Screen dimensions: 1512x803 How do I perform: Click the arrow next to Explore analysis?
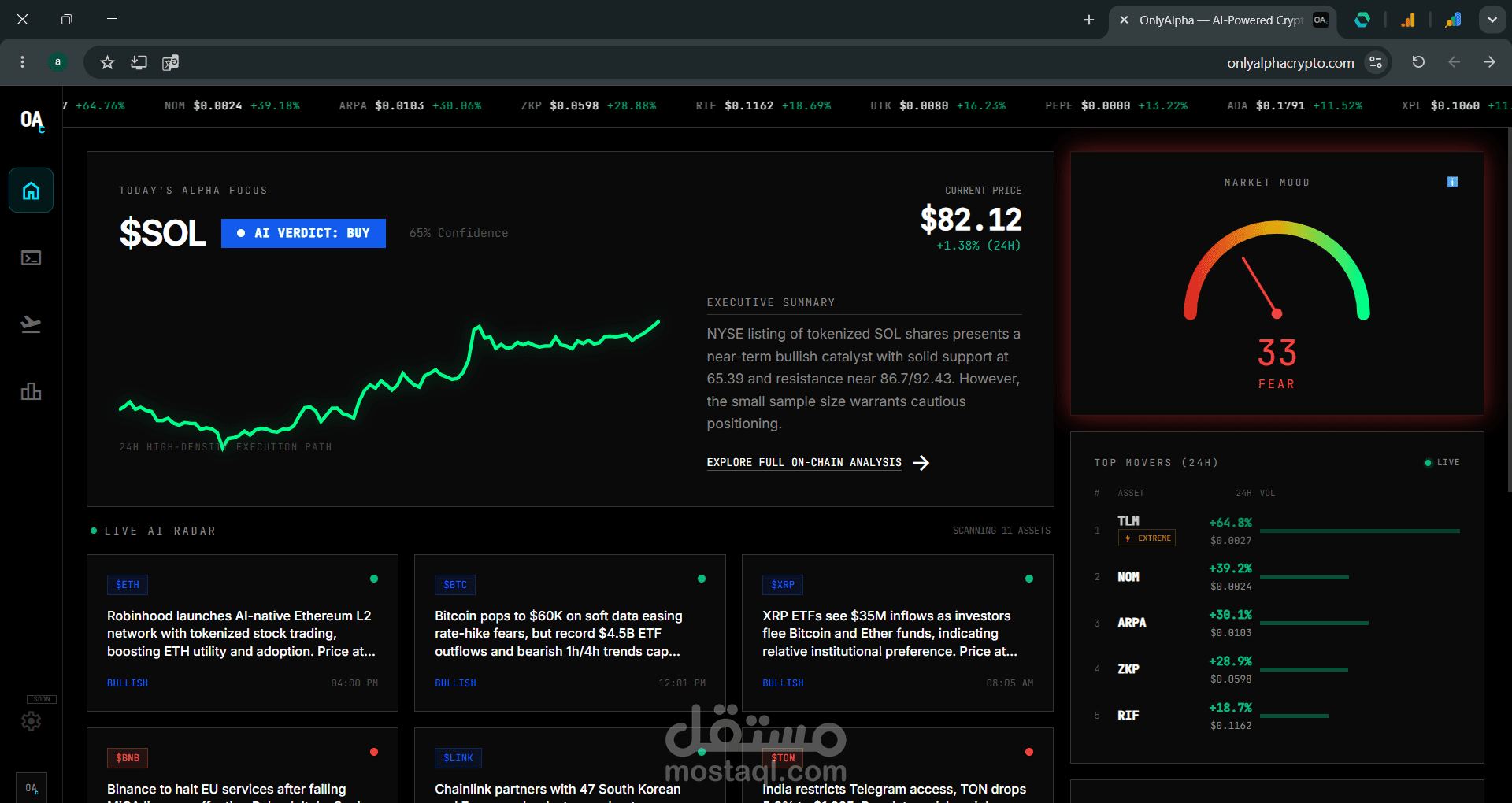tap(921, 463)
